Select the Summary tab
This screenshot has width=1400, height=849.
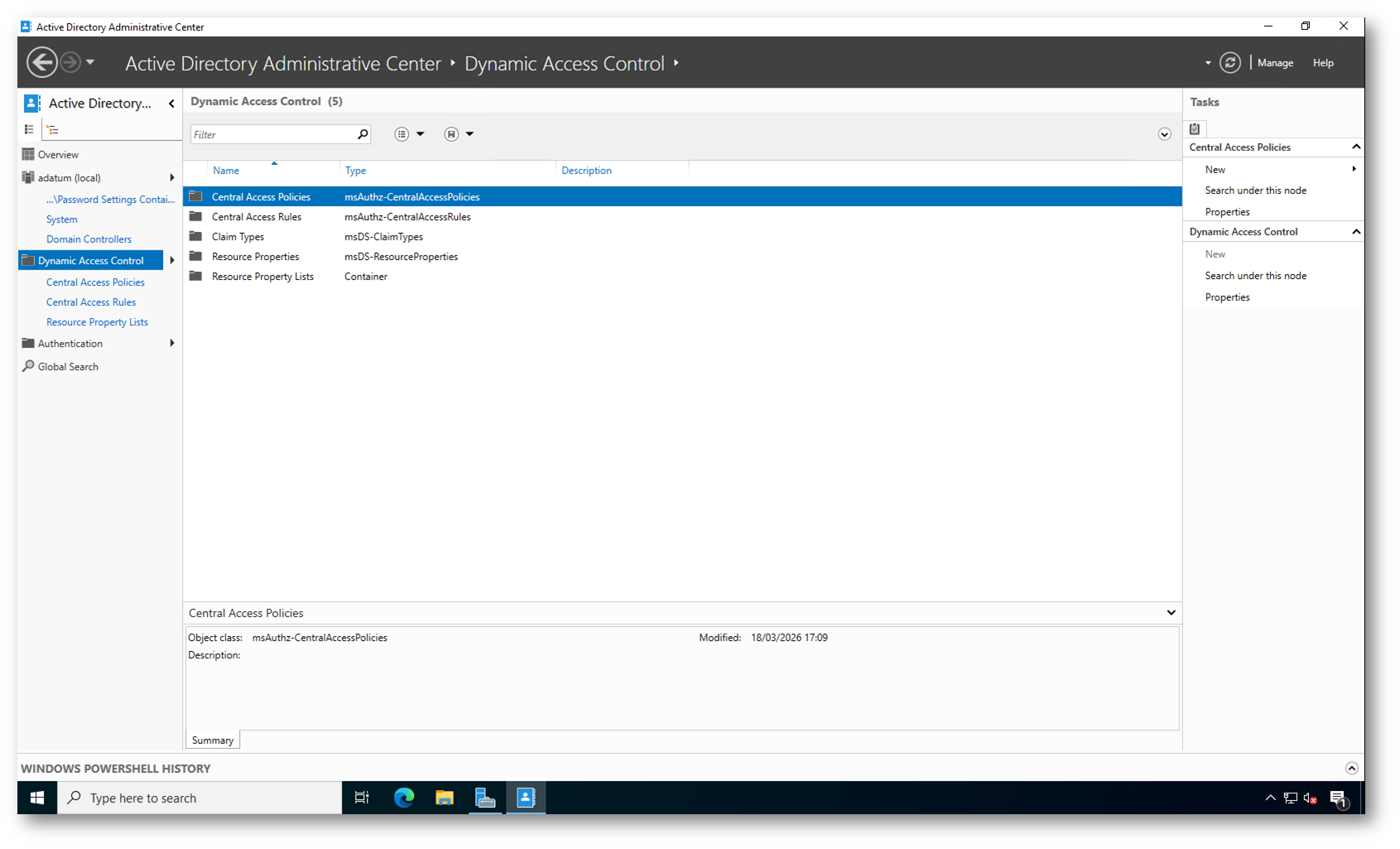point(213,740)
